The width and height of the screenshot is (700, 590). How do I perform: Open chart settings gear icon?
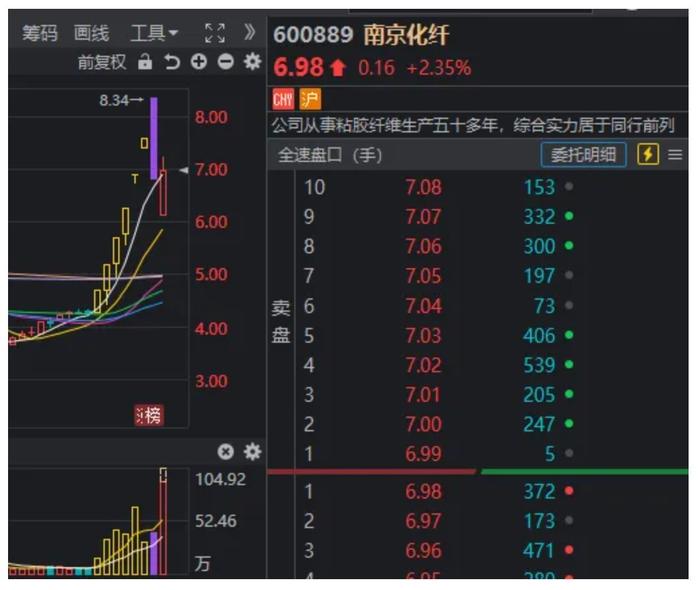[252, 62]
